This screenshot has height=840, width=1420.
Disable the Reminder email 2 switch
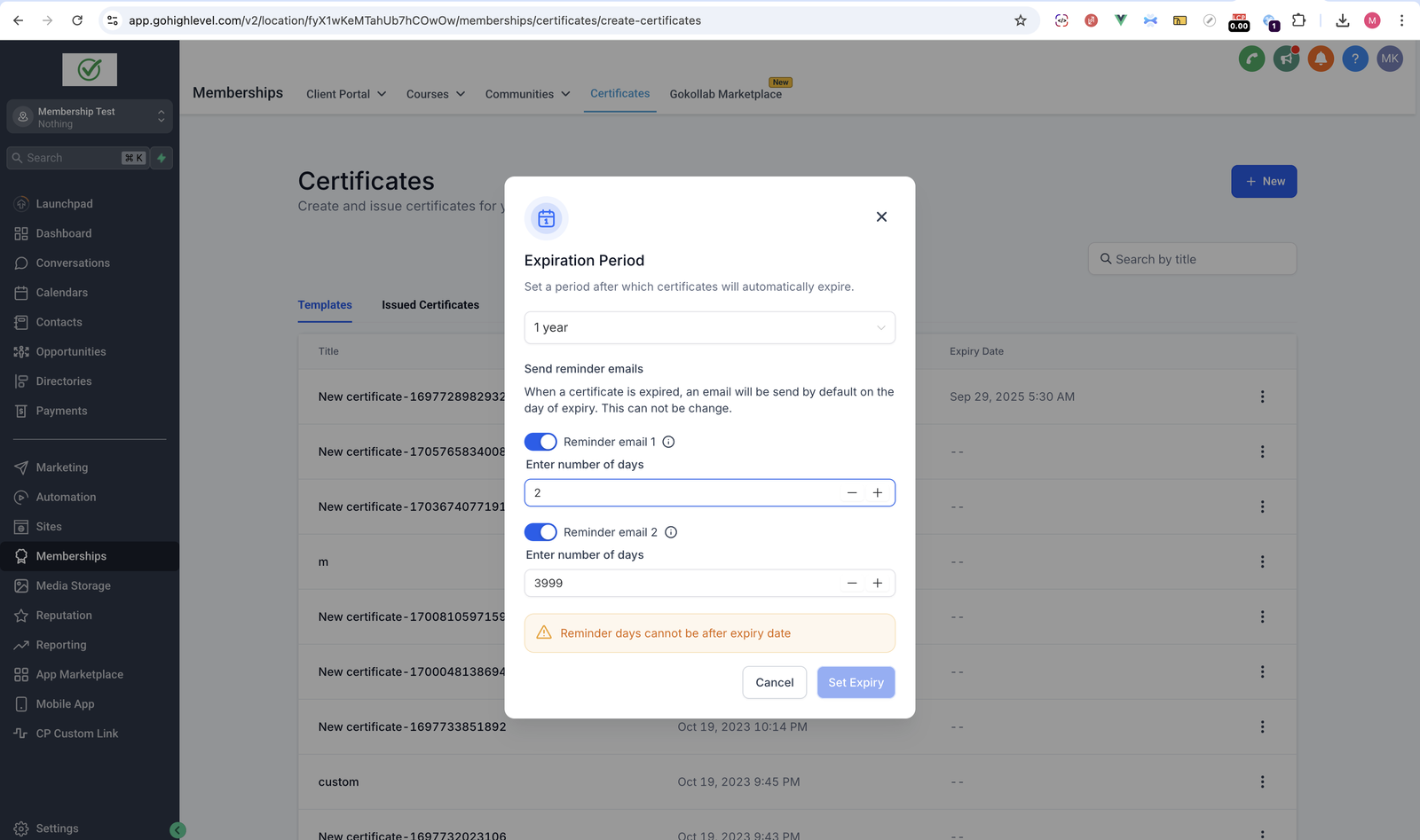[x=540, y=532]
